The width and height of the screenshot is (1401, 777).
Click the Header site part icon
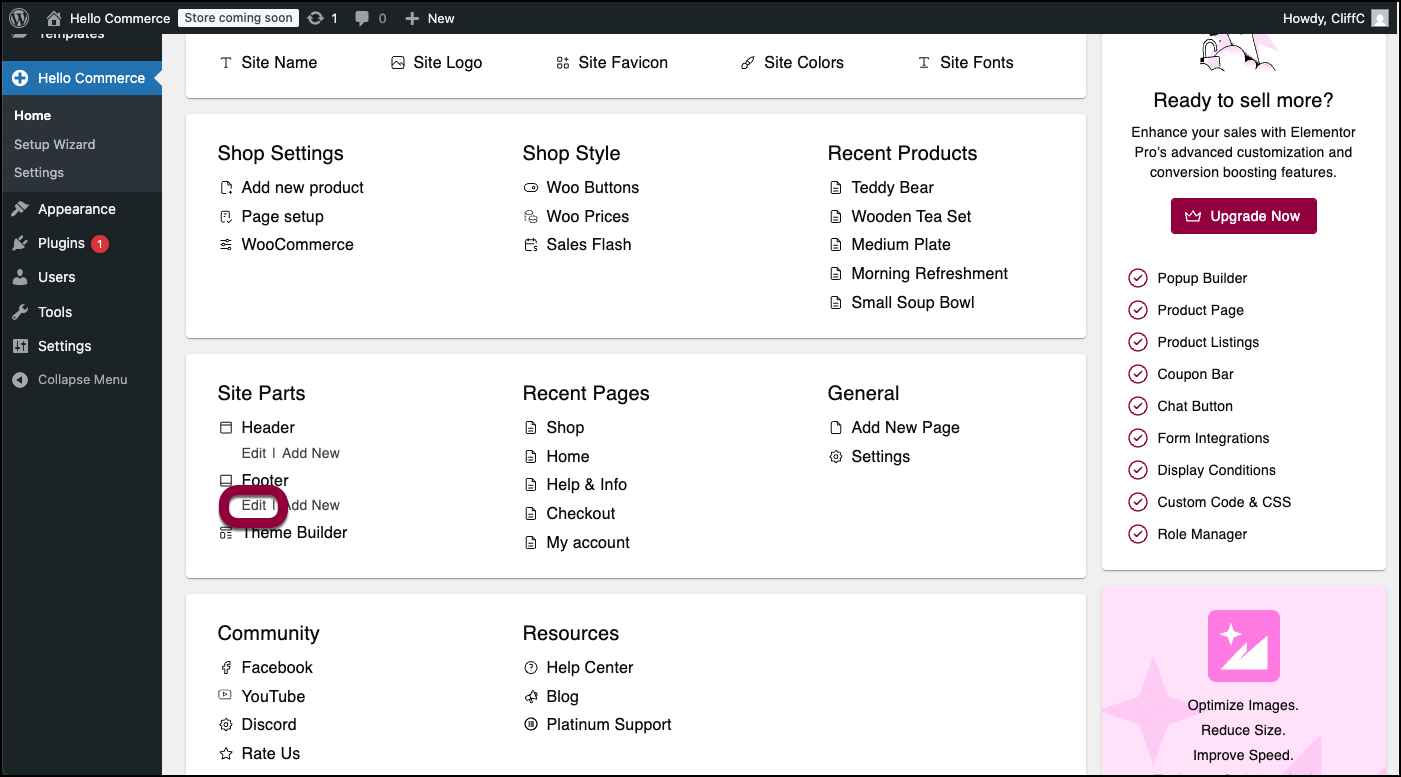click(x=226, y=428)
